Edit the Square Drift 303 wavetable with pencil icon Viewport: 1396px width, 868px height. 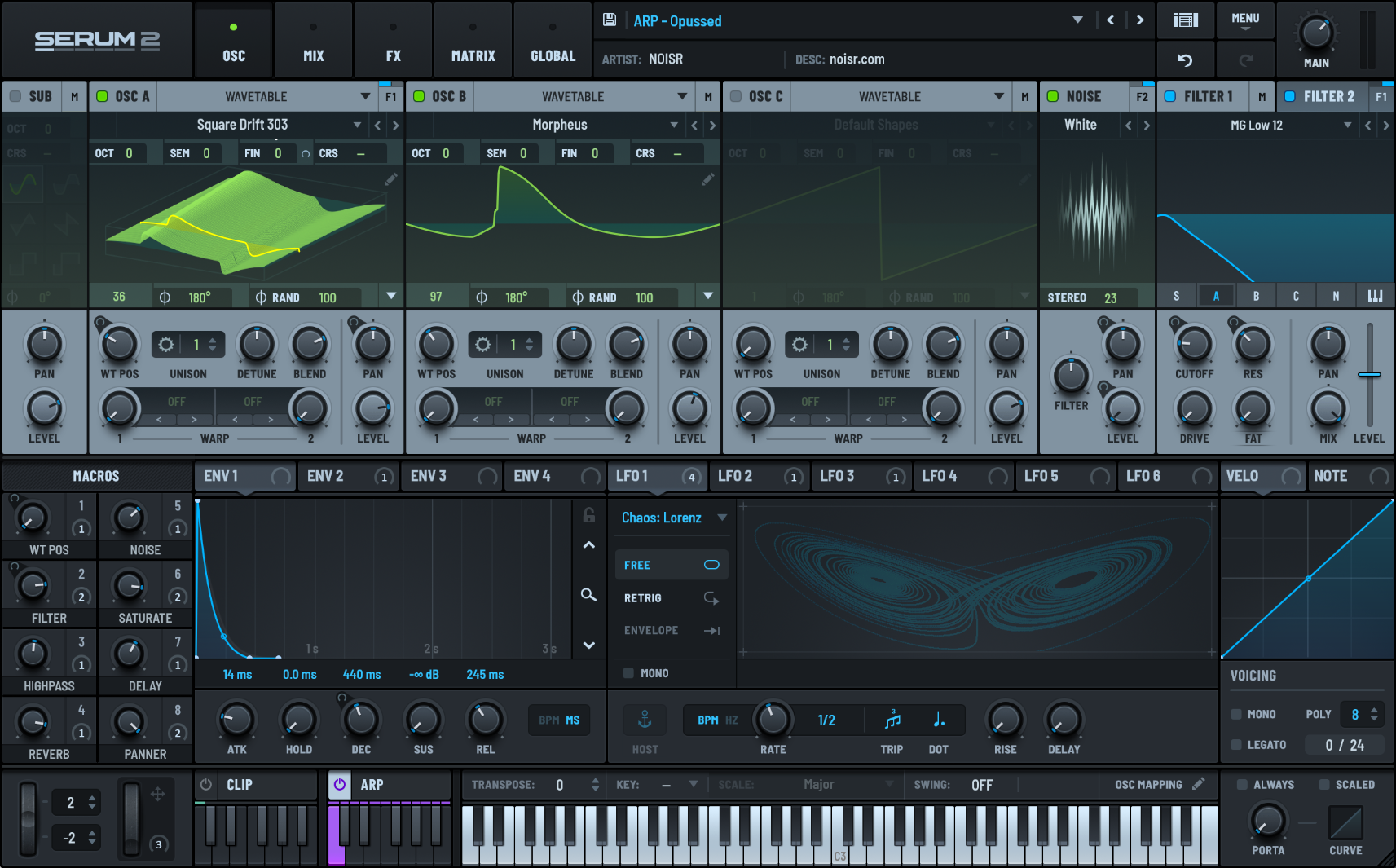(x=391, y=179)
